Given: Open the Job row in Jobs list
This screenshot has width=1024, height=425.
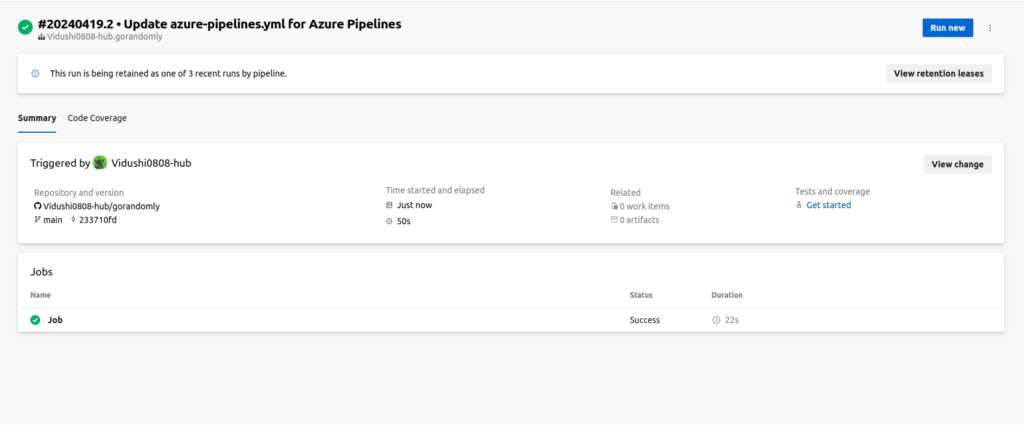Looking at the screenshot, I should click(x=55, y=320).
